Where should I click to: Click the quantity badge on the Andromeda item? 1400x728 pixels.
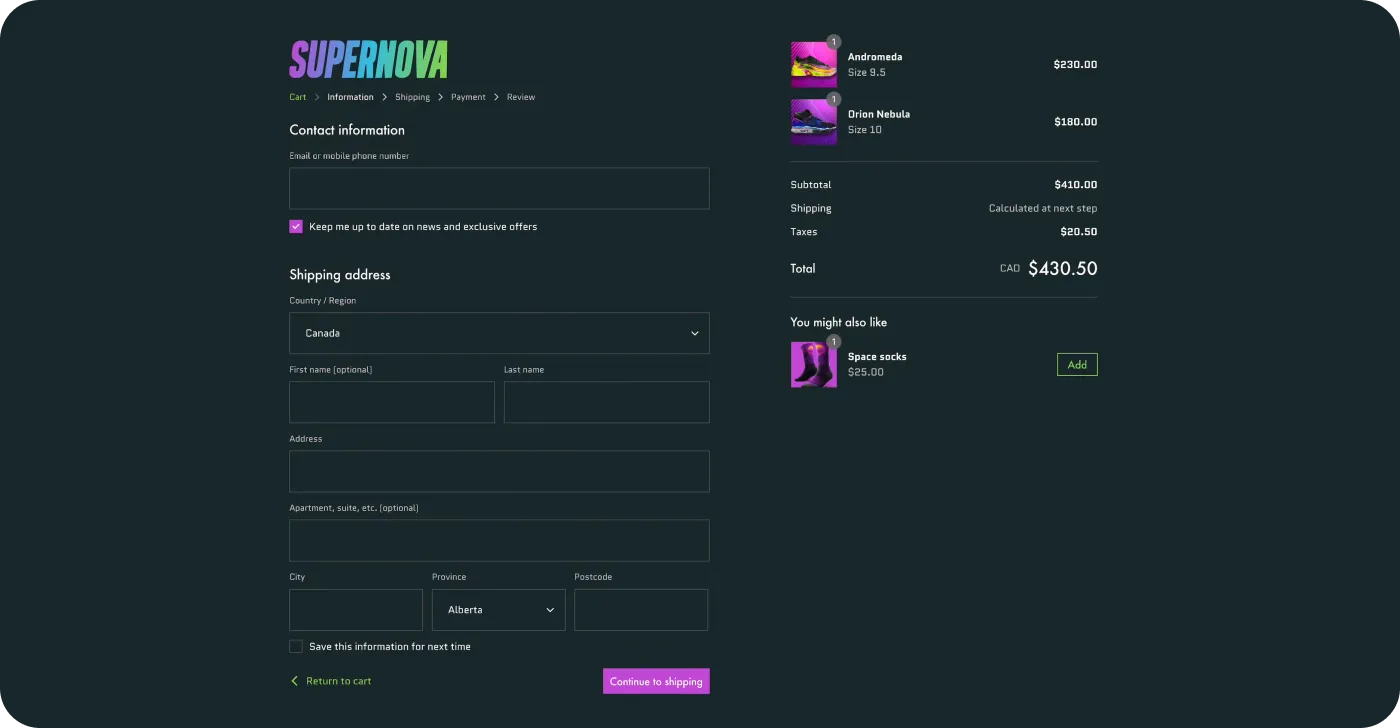[833, 42]
